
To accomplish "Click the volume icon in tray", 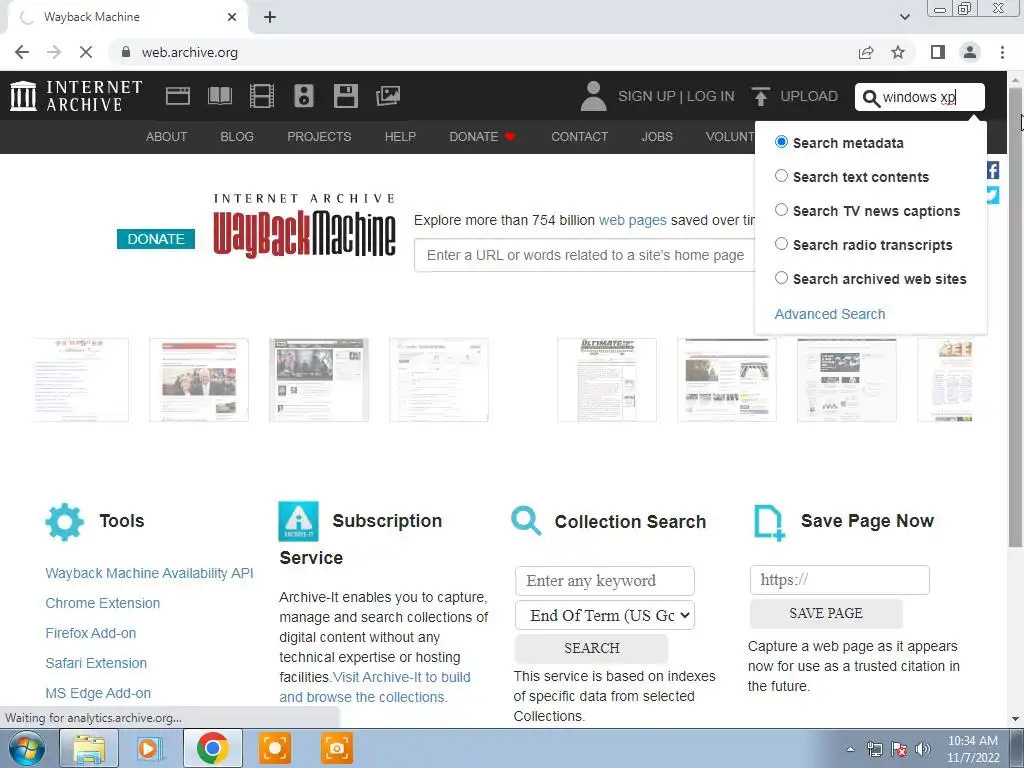I will click(x=923, y=749).
